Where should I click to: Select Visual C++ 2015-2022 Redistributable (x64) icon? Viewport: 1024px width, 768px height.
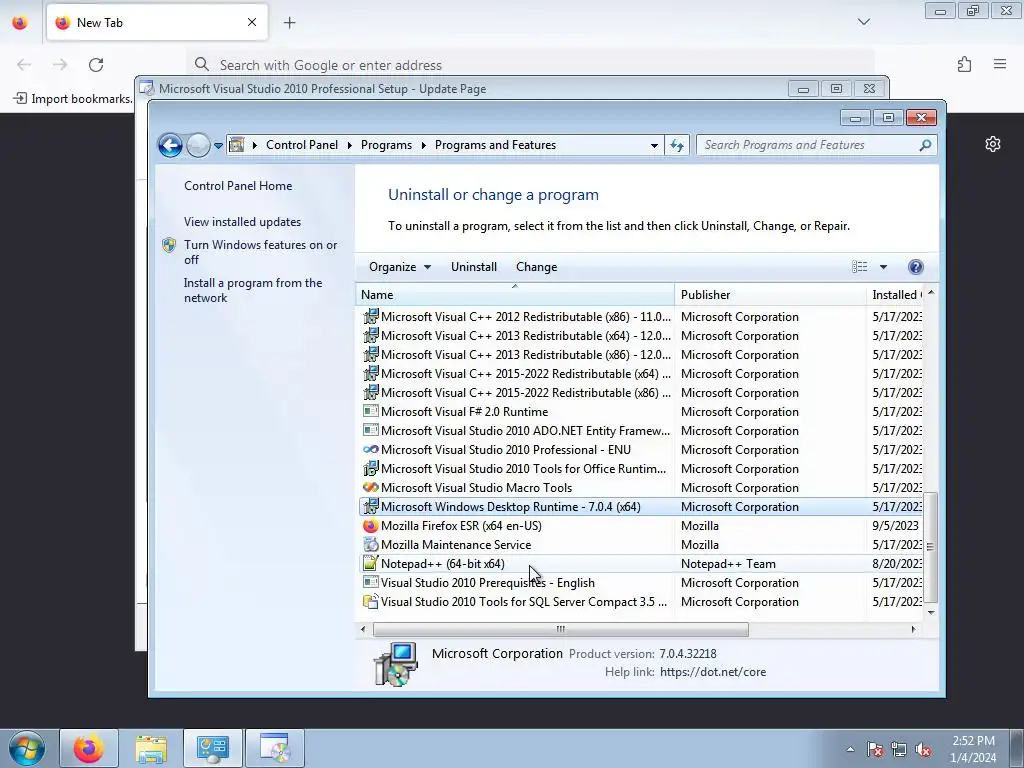[370, 374]
